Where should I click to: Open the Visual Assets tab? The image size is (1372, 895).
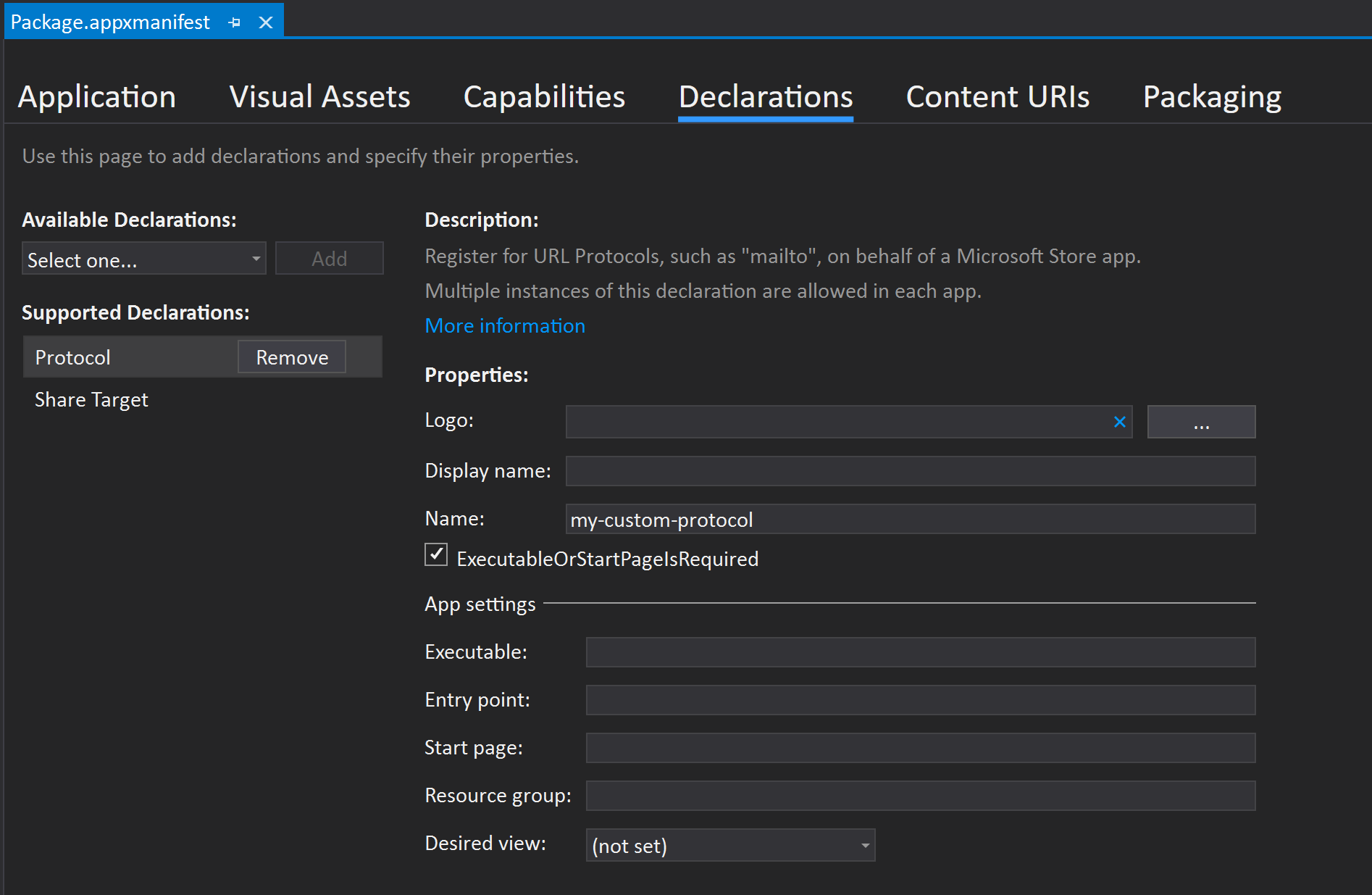tap(319, 97)
